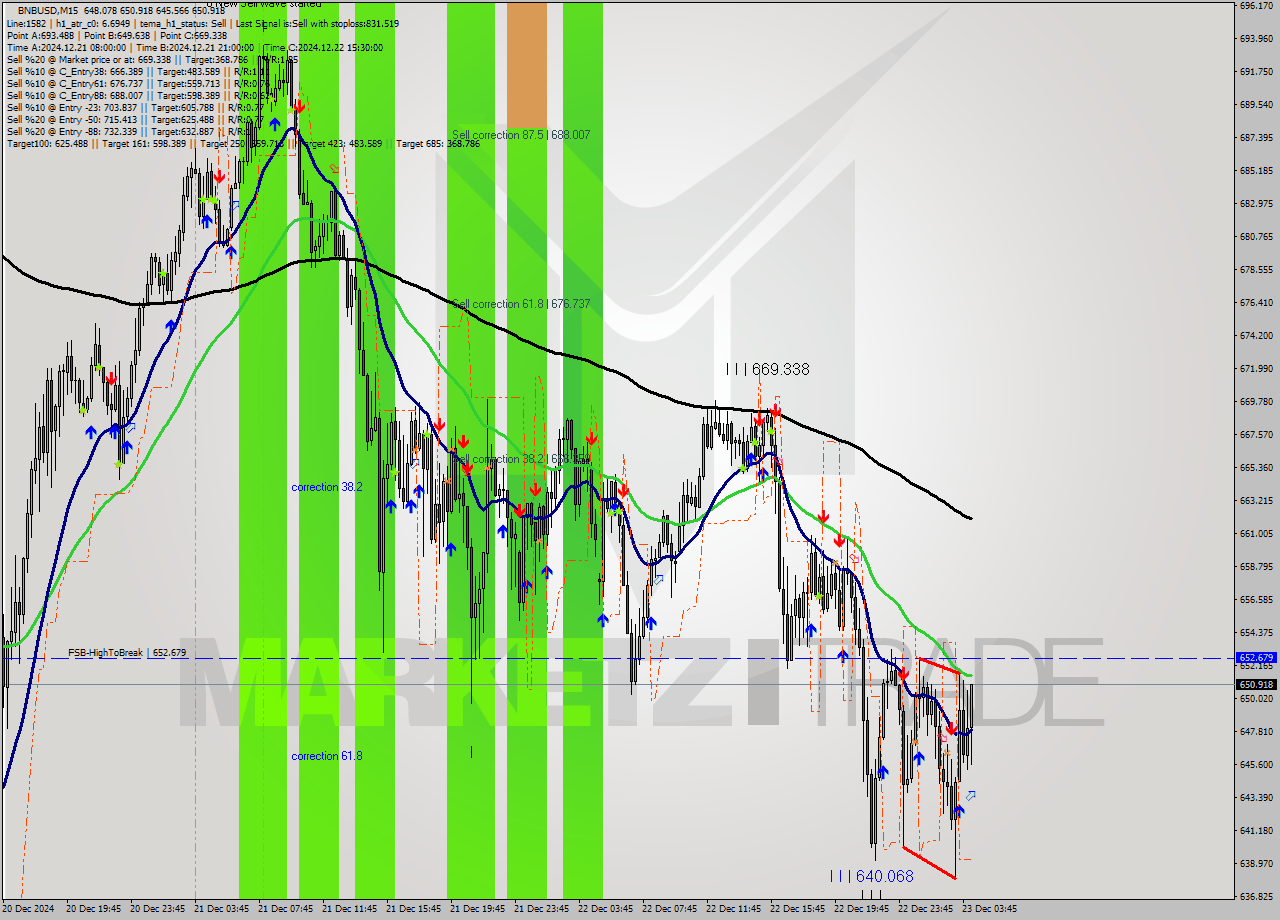The height and width of the screenshot is (920, 1280).
Task: Select the 671.990 price axis value
Action: (x=1256, y=369)
